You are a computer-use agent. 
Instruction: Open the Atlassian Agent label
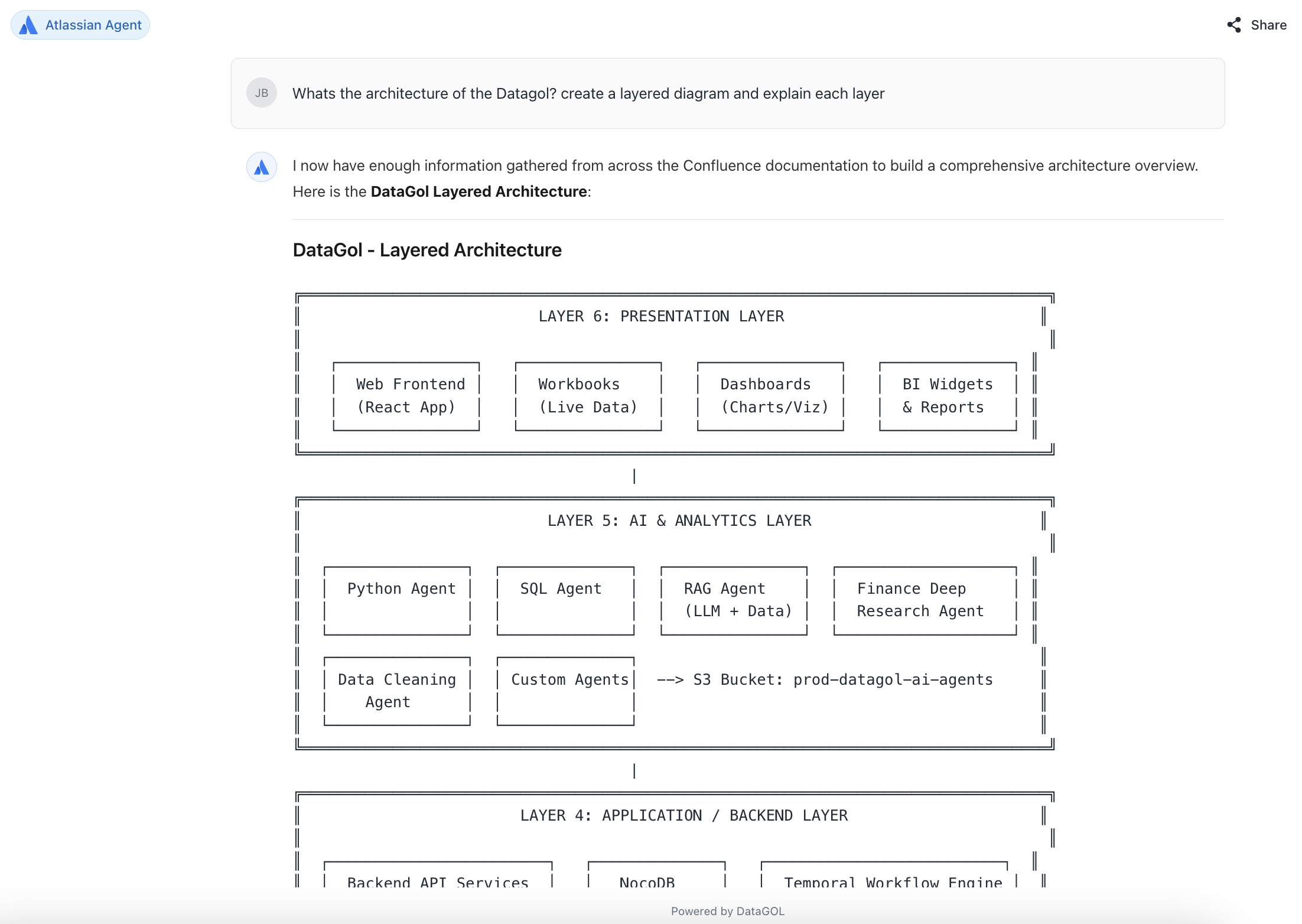[93, 25]
